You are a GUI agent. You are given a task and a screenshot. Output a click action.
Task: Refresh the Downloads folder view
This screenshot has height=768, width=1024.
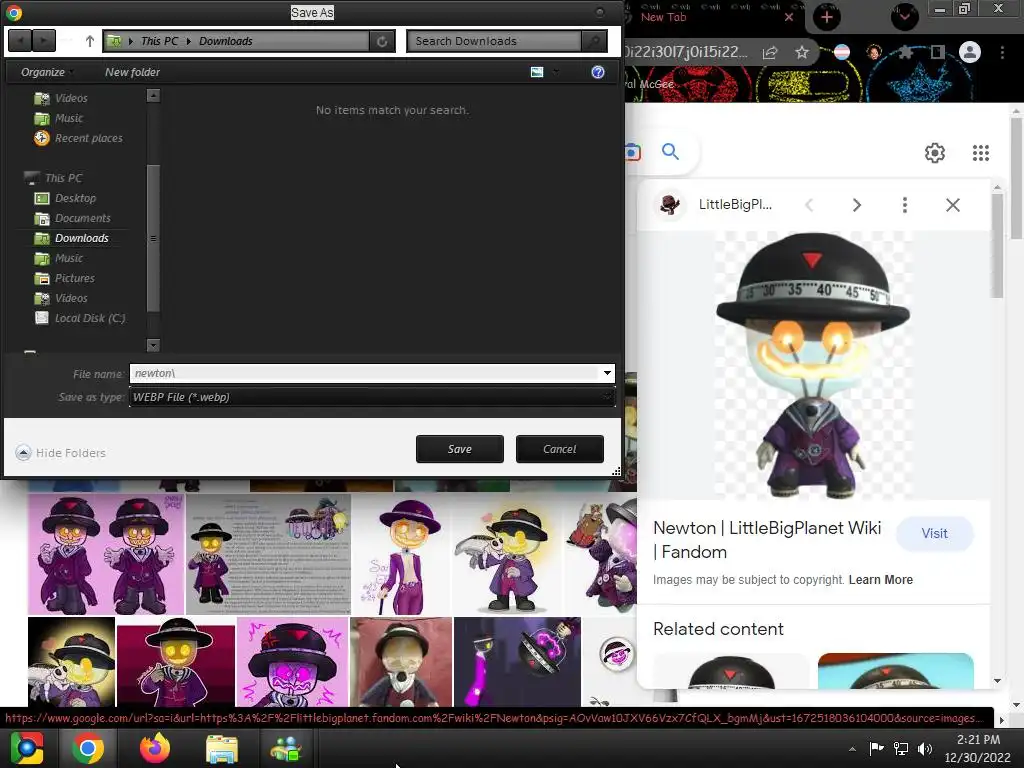[x=381, y=41]
